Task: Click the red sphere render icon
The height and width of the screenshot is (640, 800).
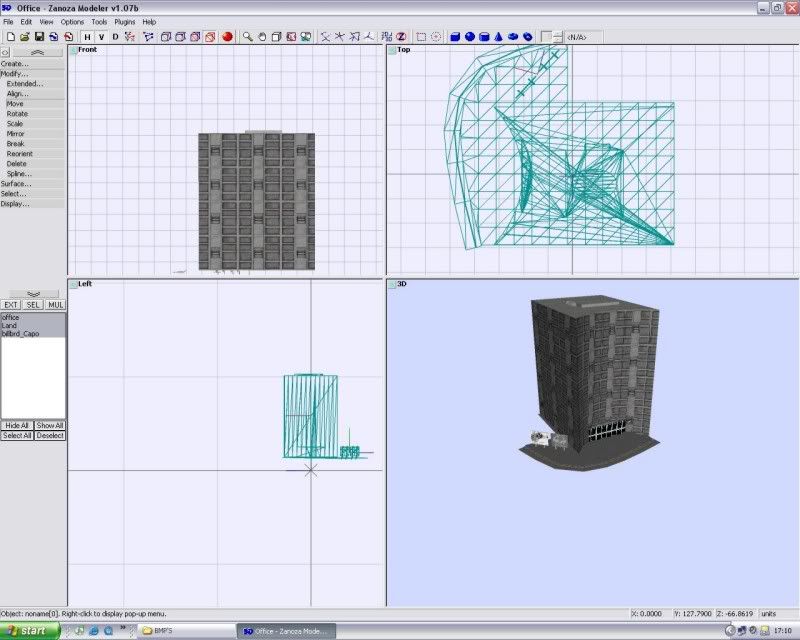Action: pyautogui.click(x=227, y=37)
